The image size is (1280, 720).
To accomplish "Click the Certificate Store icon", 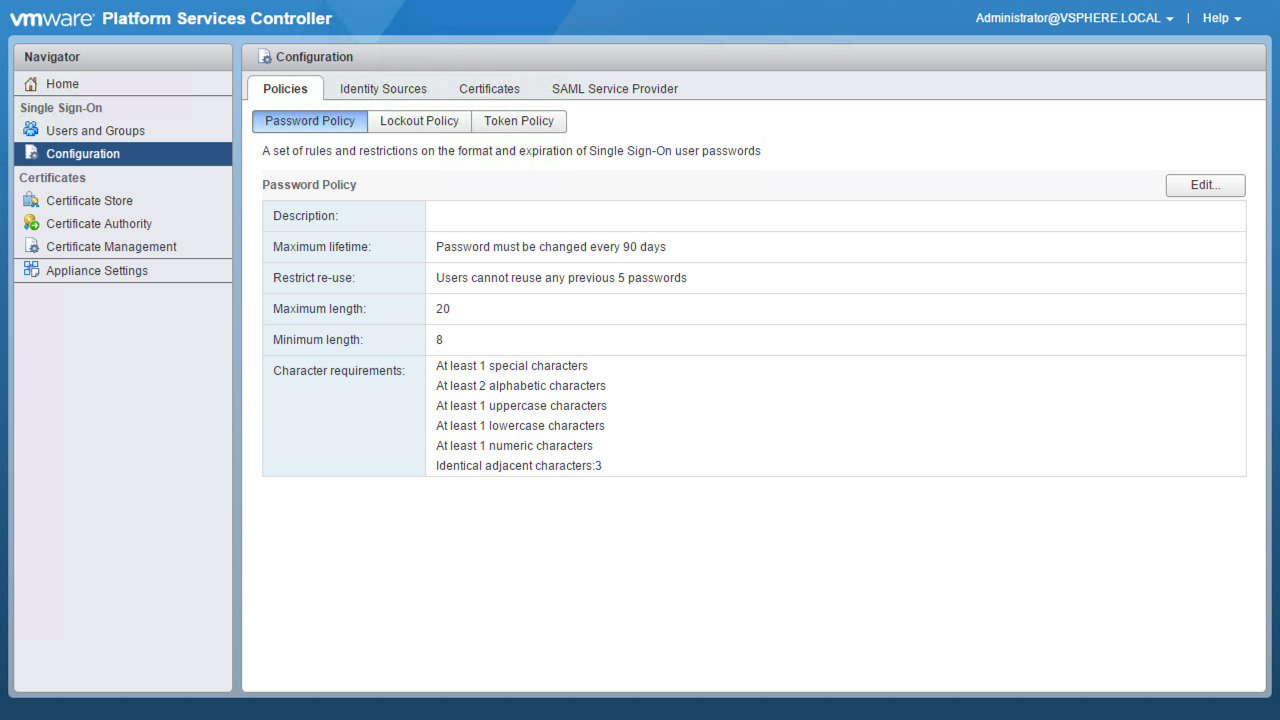I will click(31, 200).
